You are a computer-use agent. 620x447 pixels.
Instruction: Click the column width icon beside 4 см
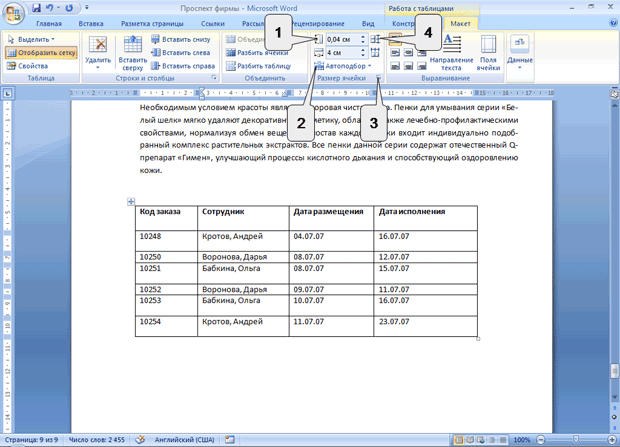point(319,53)
